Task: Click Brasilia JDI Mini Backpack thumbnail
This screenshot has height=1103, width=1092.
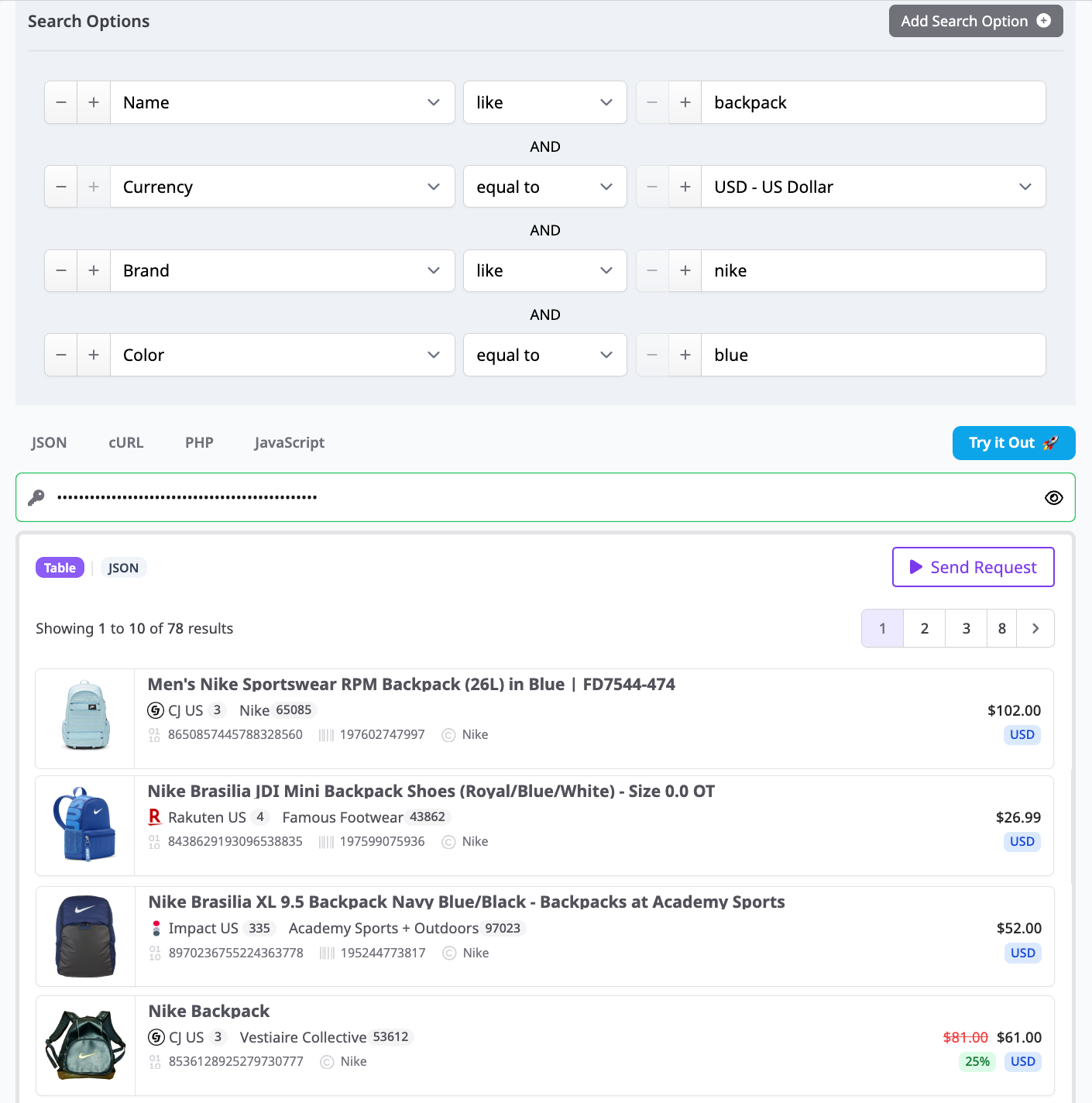Action: (84, 824)
